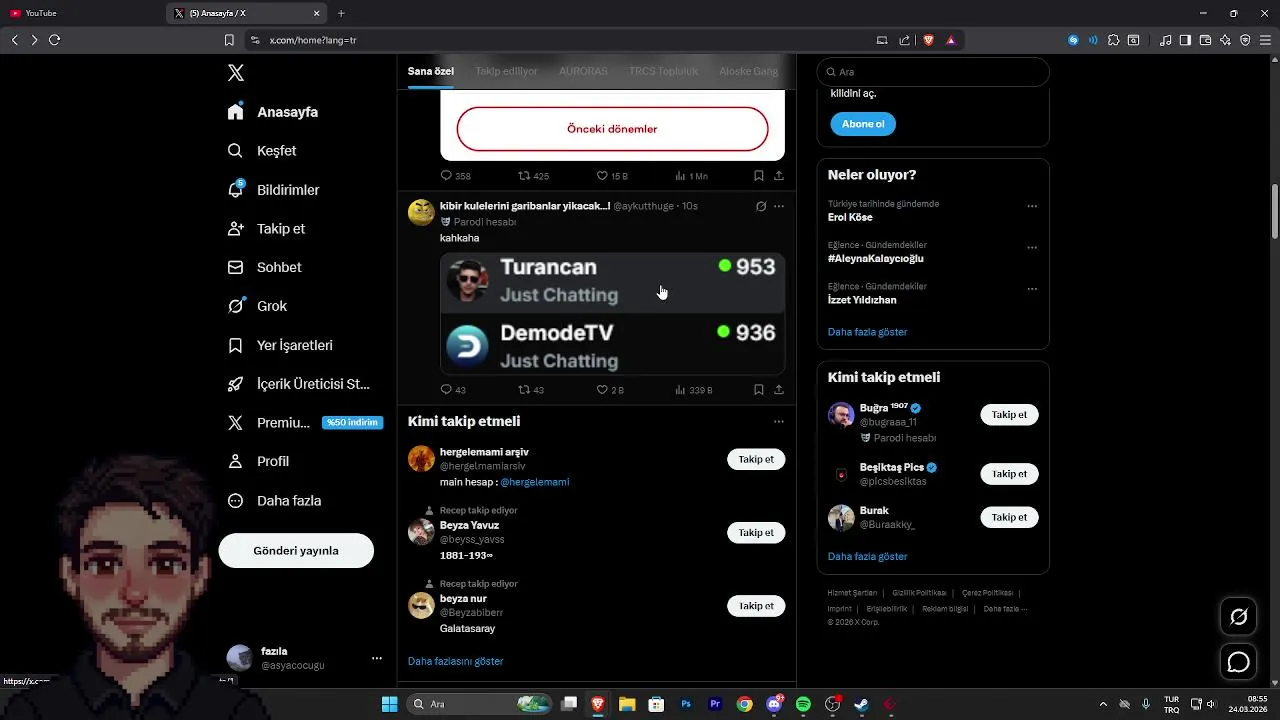Click Daha fazlasını göster link in feed

455,661
